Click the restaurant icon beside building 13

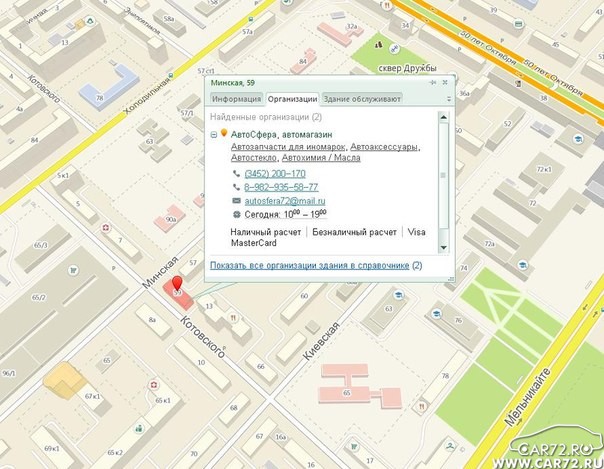click(233, 318)
